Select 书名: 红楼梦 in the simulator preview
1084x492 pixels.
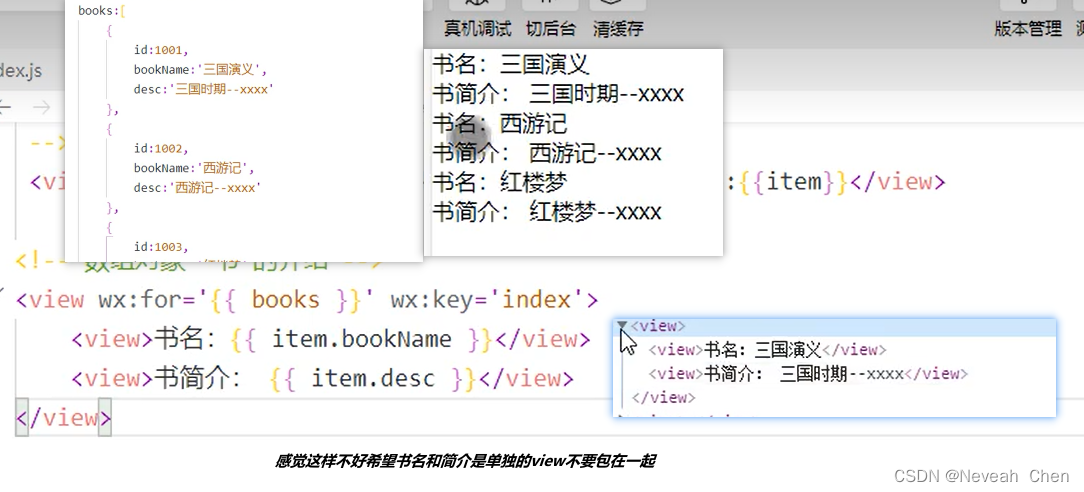[x=500, y=182]
